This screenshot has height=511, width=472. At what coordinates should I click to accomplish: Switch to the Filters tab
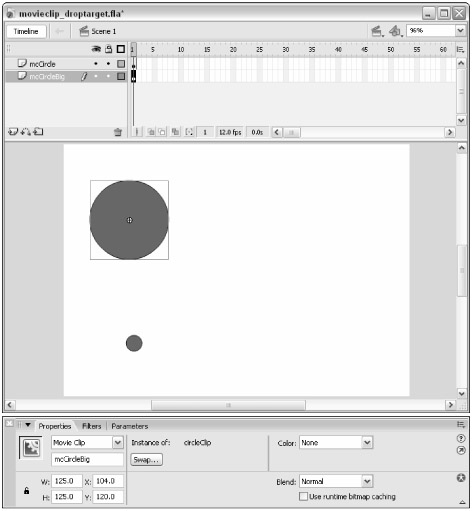point(92,426)
